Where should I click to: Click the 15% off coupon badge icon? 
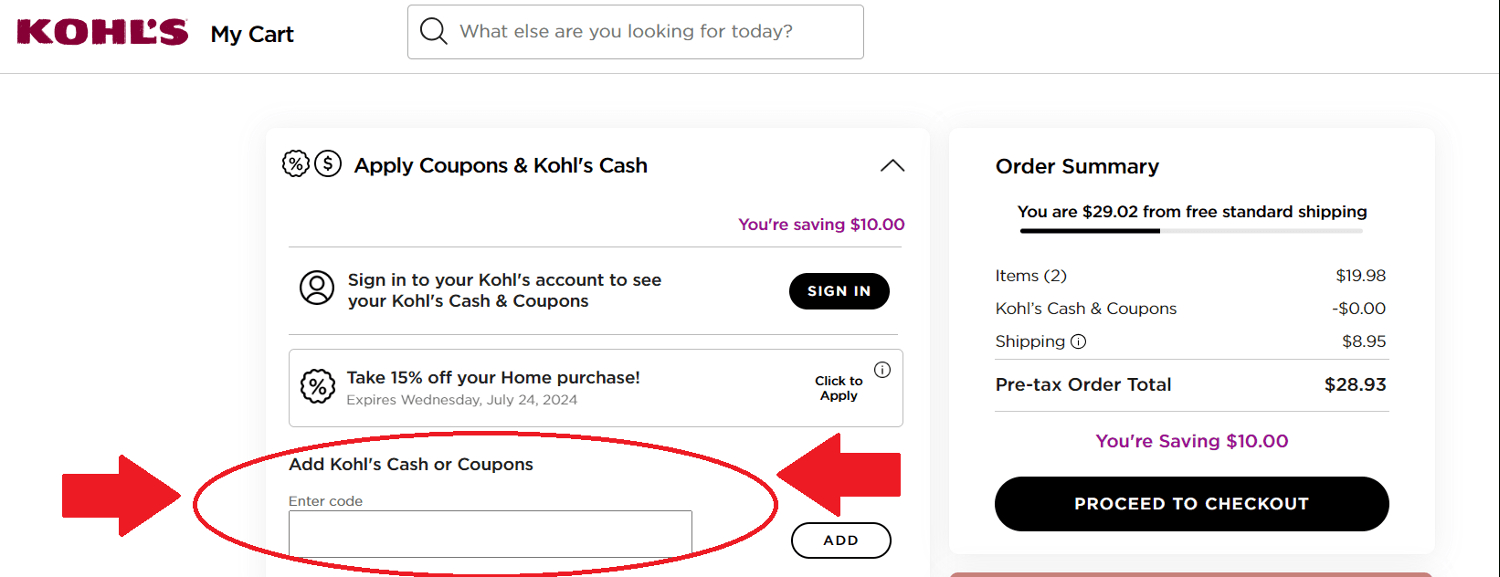(318, 386)
